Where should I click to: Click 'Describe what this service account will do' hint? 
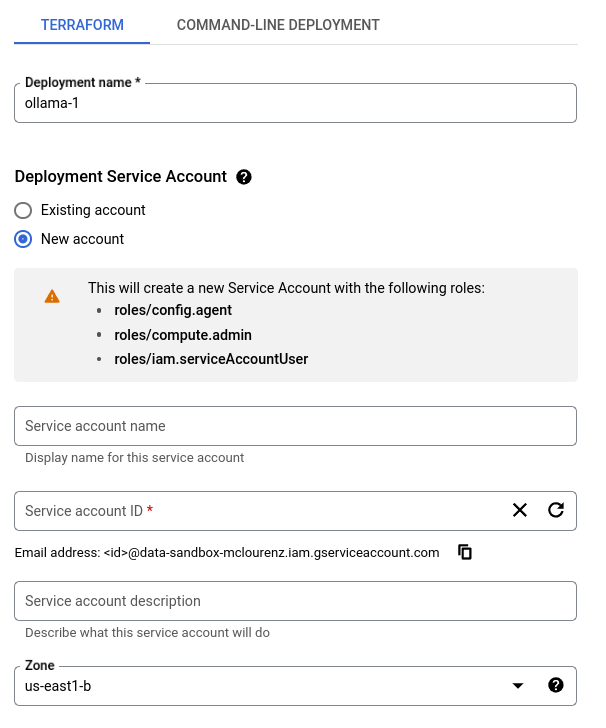click(x=147, y=633)
